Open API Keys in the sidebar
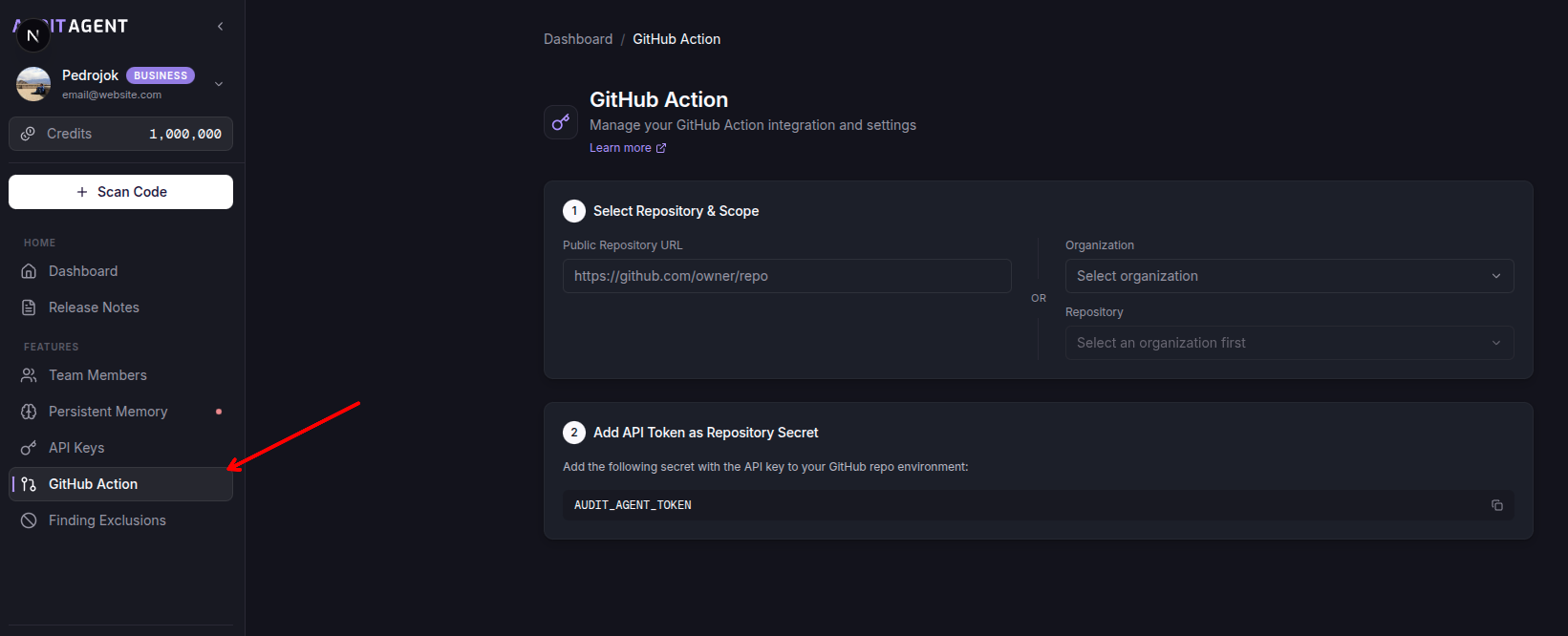 point(120,448)
